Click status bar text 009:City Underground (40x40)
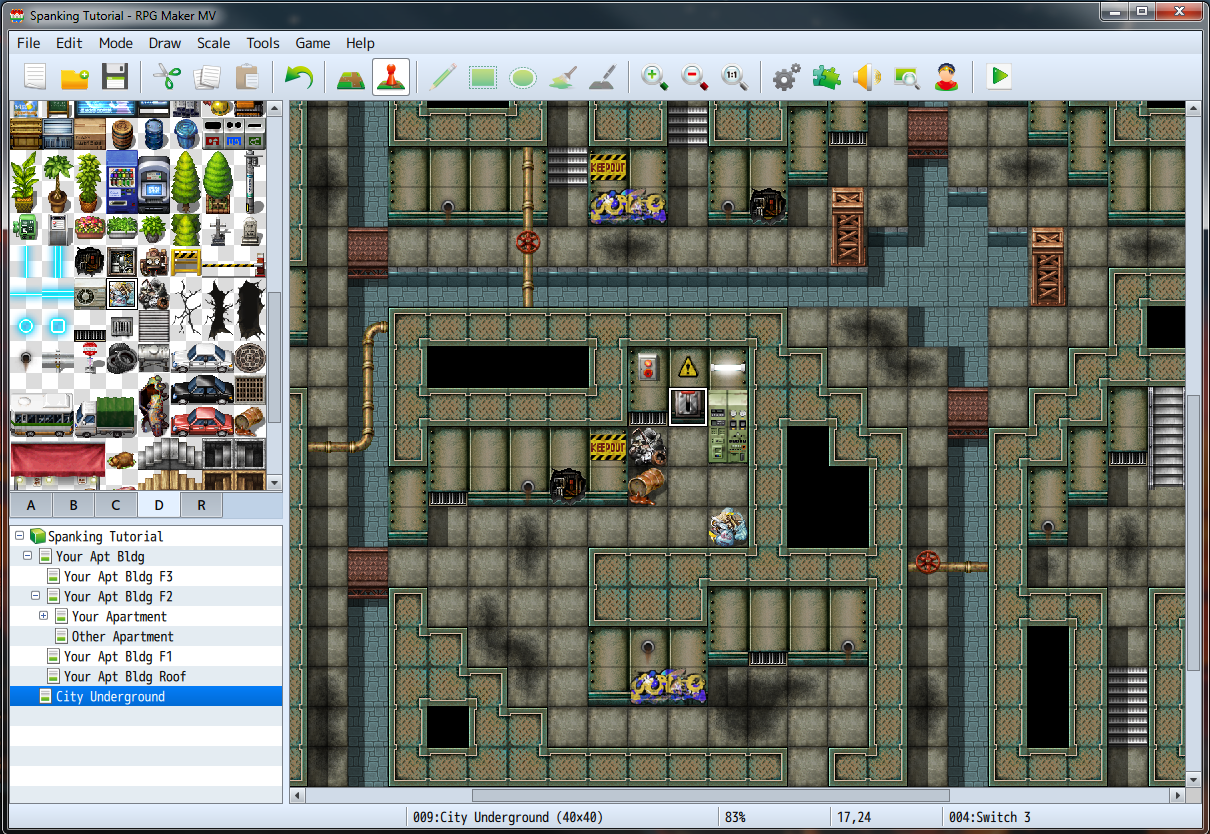 pyautogui.click(x=507, y=817)
